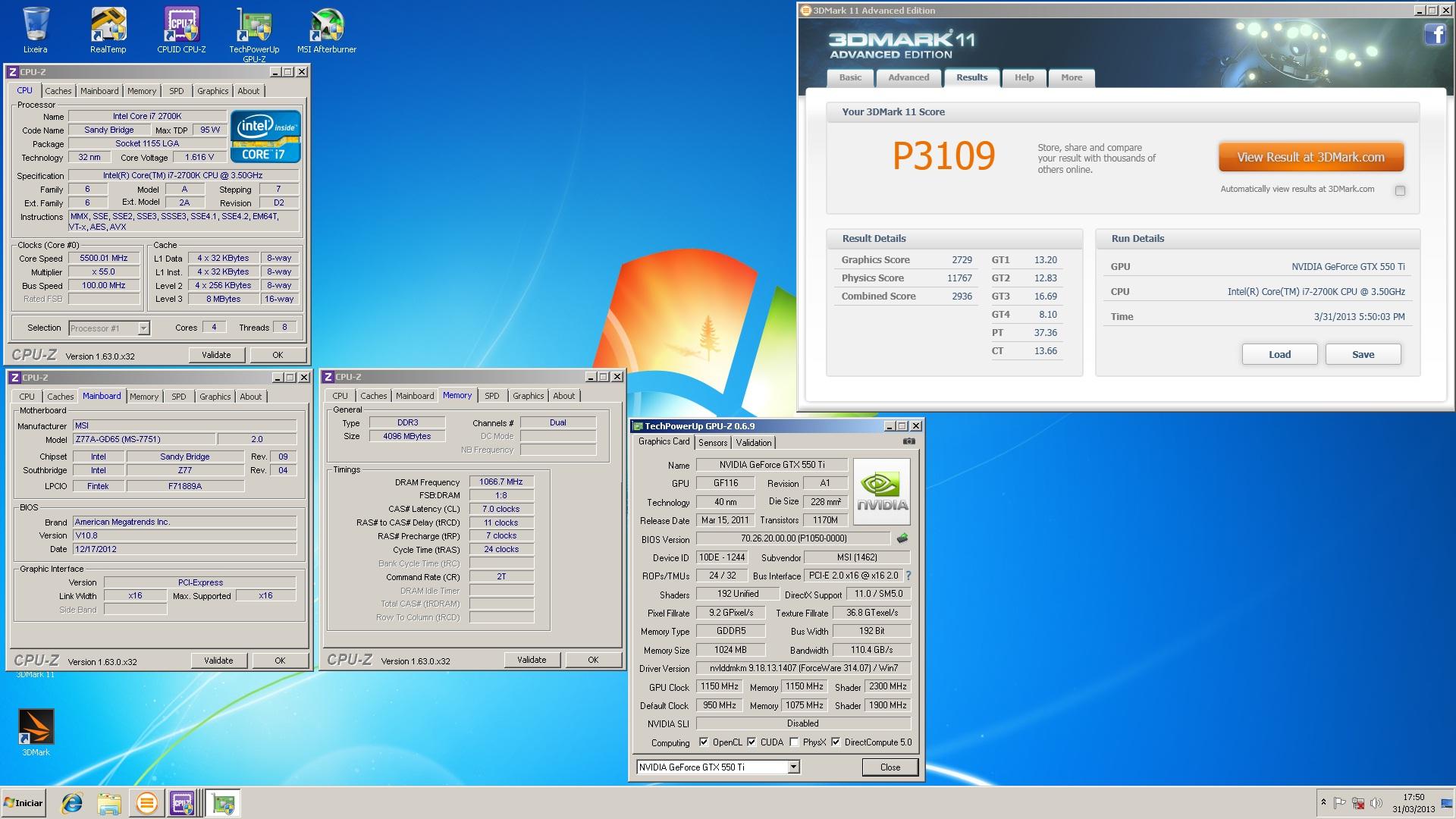Click Close button in GPU-Z
The width and height of the screenshot is (1456, 819).
click(x=890, y=767)
